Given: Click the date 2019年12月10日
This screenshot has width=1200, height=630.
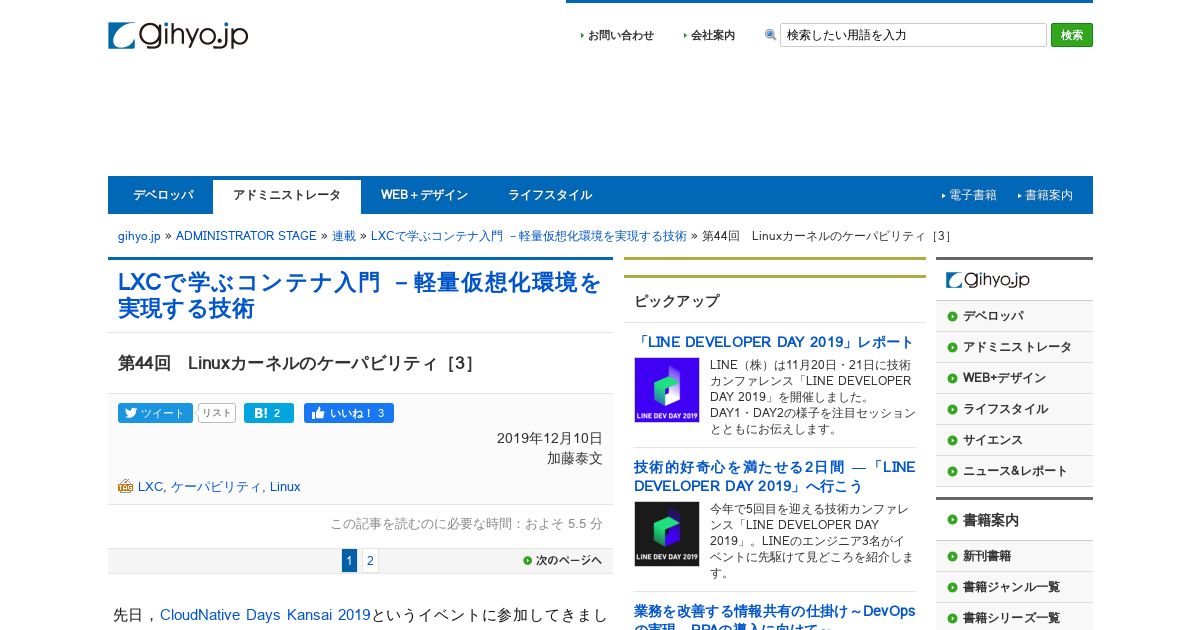Looking at the screenshot, I should pyautogui.click(x=550, y=438).
